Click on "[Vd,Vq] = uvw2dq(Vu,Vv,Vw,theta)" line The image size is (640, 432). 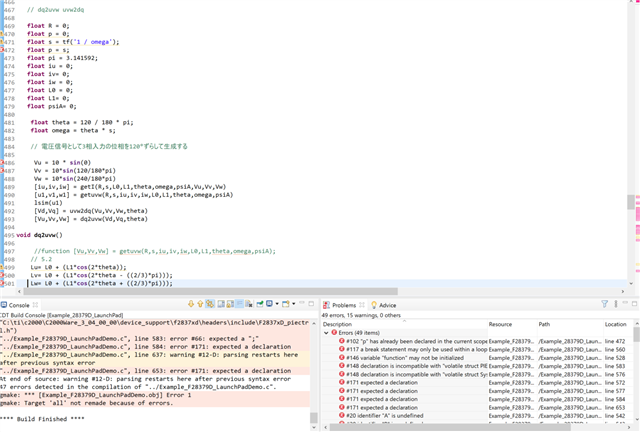(91, 211)
